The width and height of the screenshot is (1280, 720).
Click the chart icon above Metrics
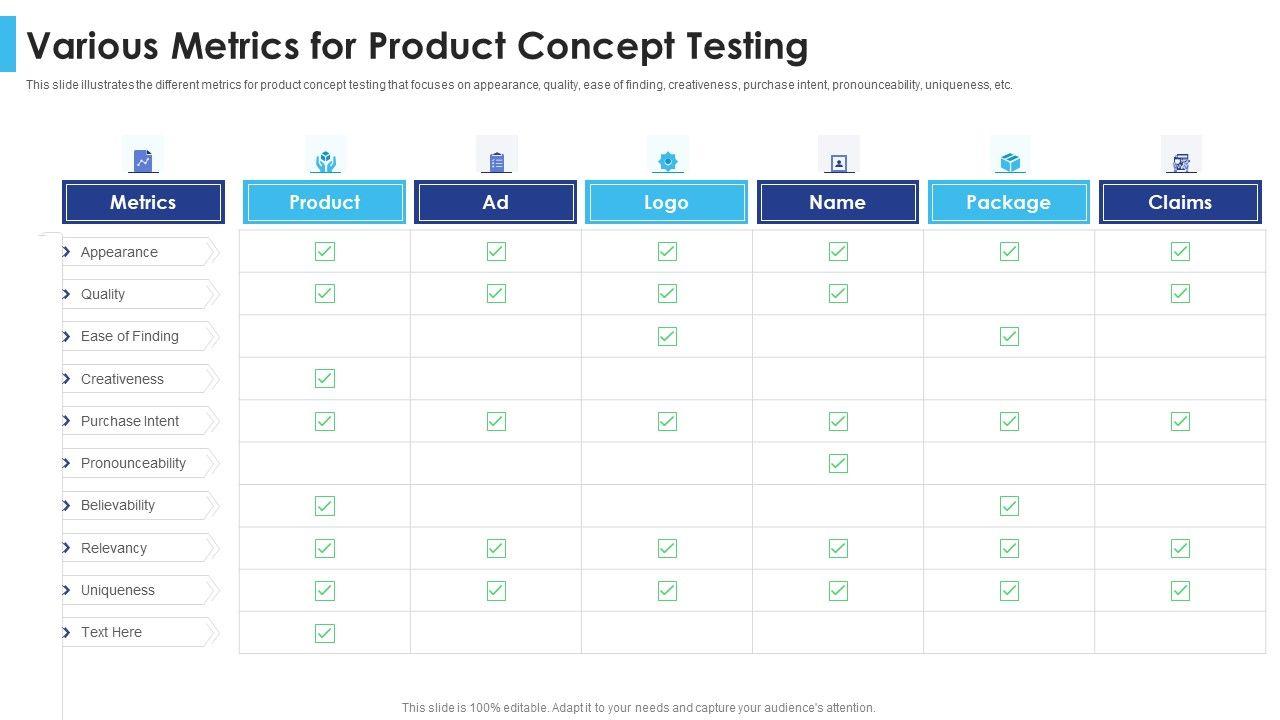click(x=143, y=160)
